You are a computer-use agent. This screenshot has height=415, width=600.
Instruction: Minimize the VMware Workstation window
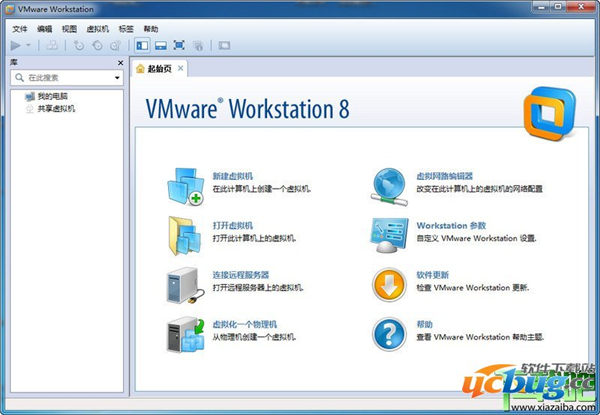[542, 6]
